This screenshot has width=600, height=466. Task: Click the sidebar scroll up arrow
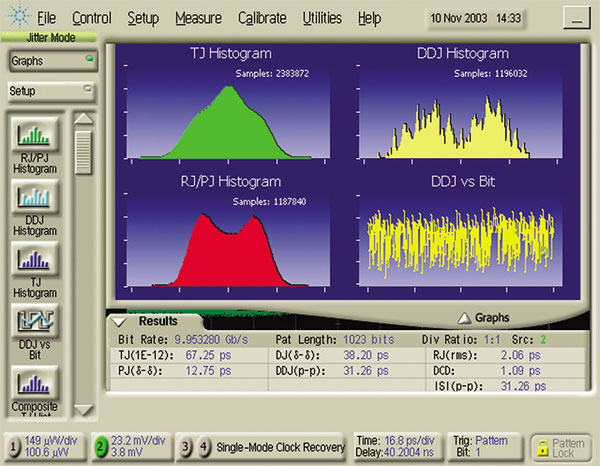(83, 119)
